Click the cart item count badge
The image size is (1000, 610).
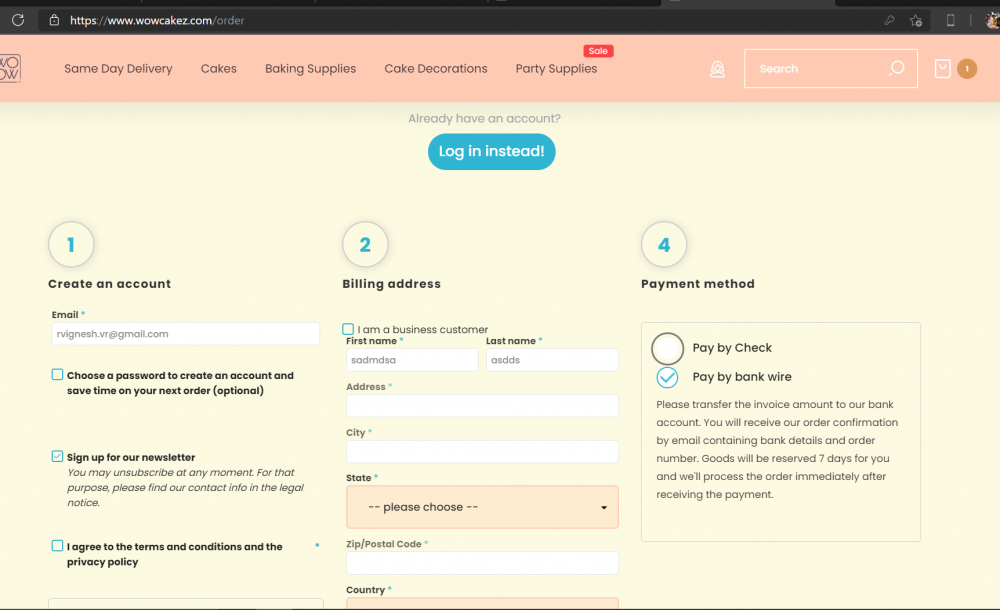(x=967, y=69)
